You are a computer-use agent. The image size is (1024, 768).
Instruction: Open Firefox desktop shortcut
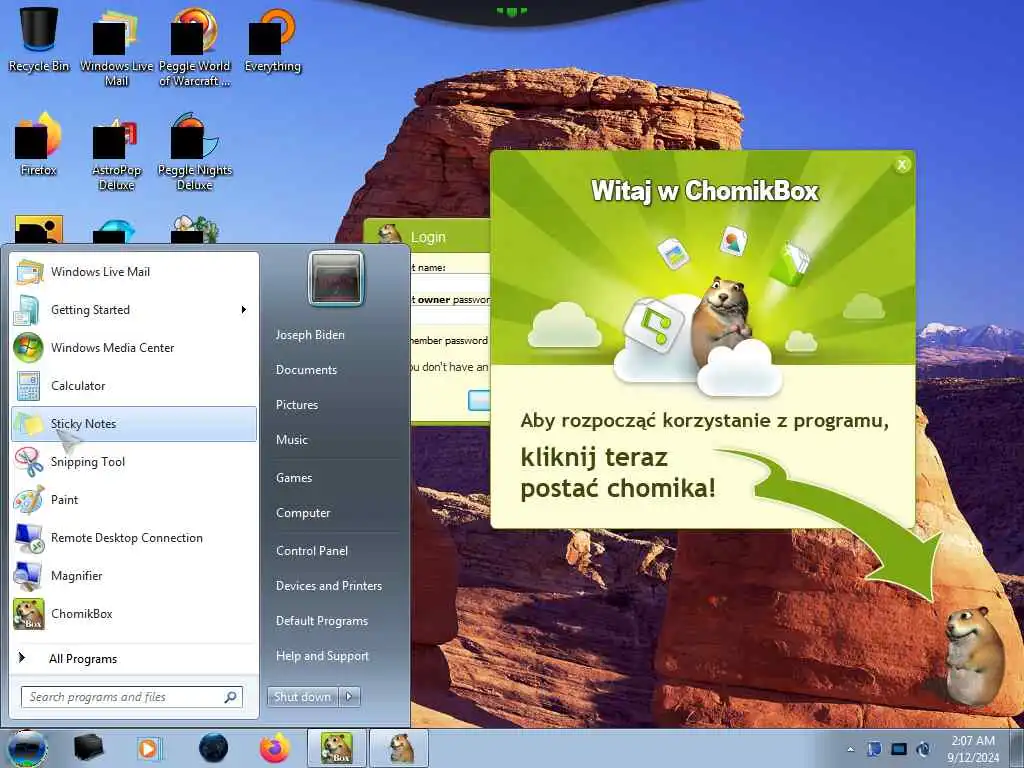coord(39,145)
